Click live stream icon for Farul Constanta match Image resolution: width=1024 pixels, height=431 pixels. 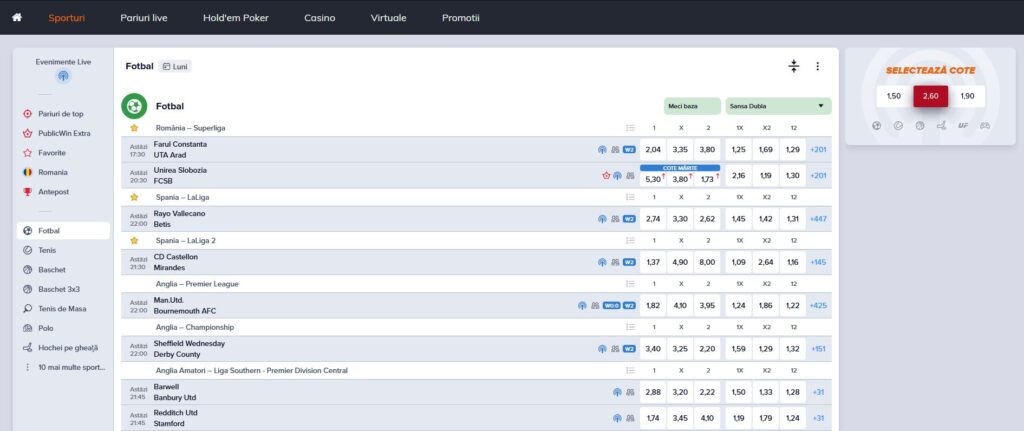pos(602,149)
